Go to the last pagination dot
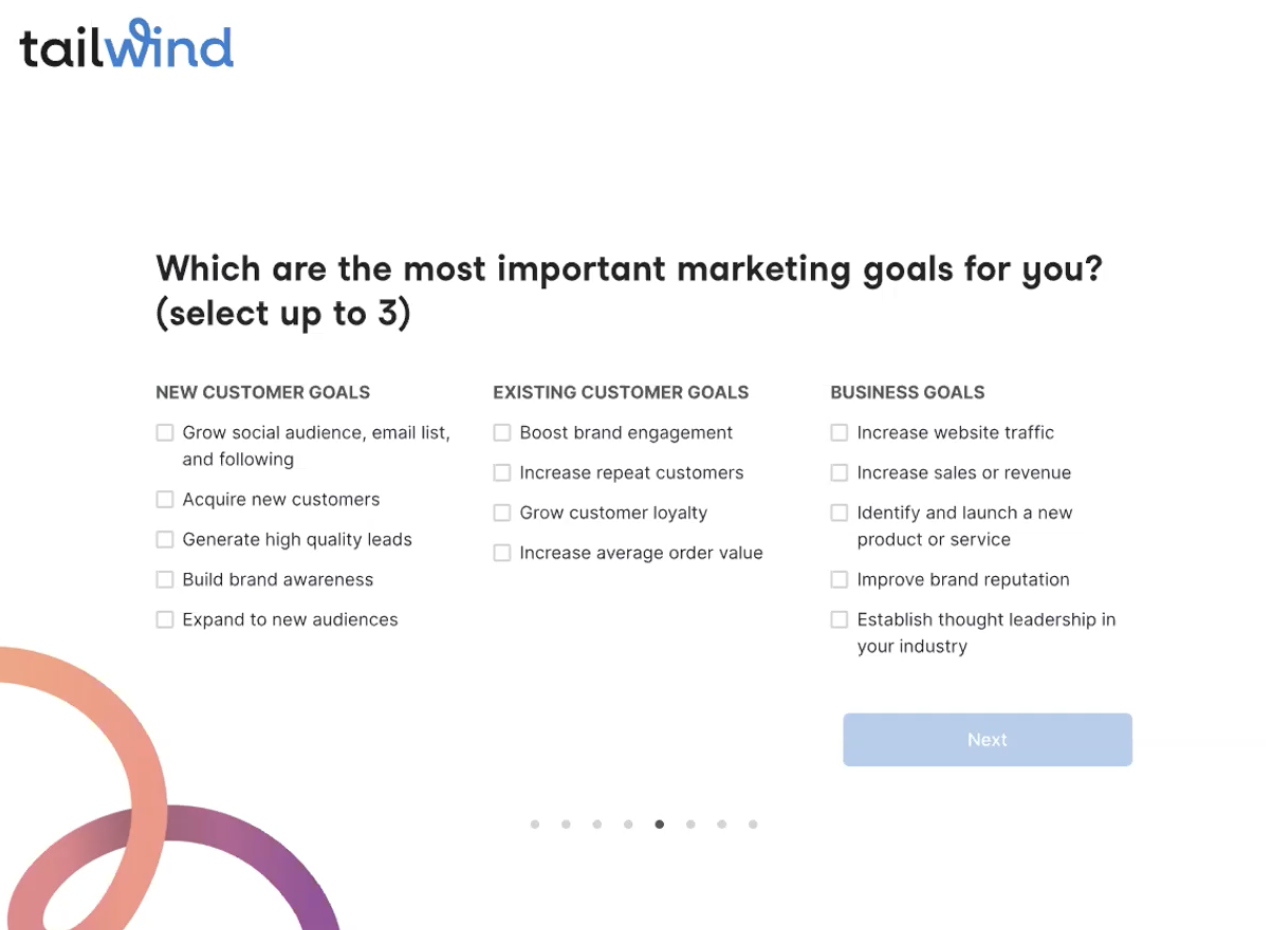 (x=753, y=825)
